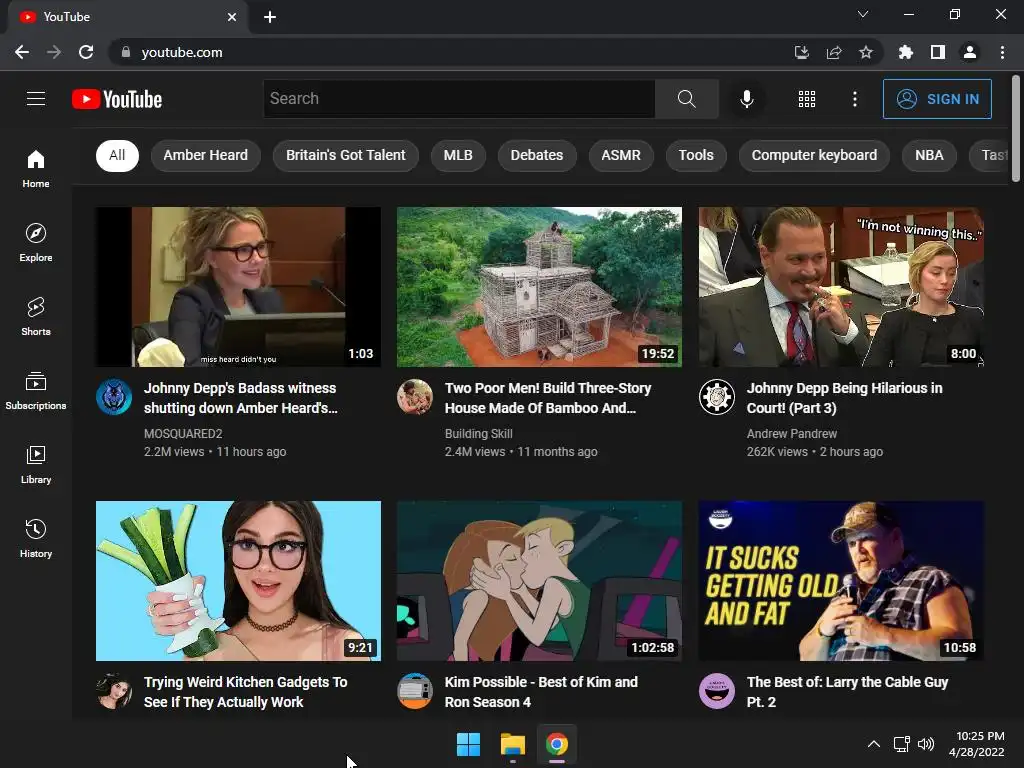Click the search magnifier button
The image size is (1024, 768).
coord(686,99)
